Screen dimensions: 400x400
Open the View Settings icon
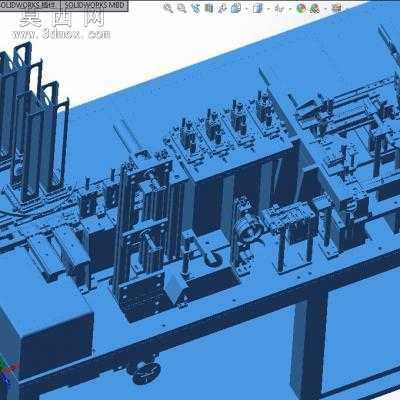337,8
